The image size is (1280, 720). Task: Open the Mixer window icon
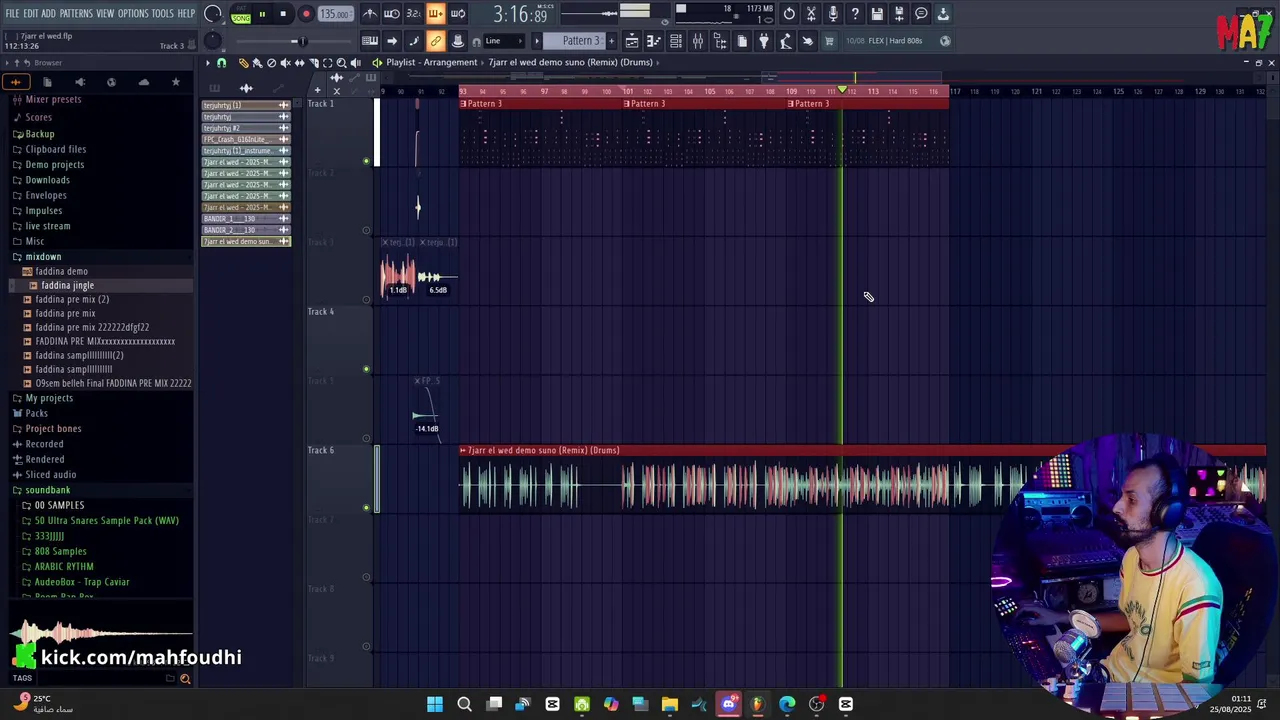698,41
